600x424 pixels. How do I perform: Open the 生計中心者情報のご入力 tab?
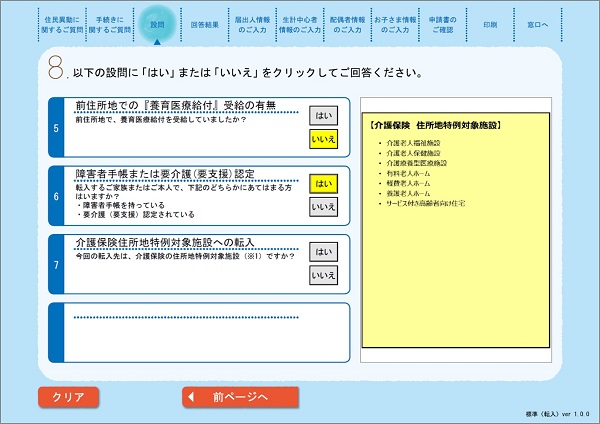299,24
